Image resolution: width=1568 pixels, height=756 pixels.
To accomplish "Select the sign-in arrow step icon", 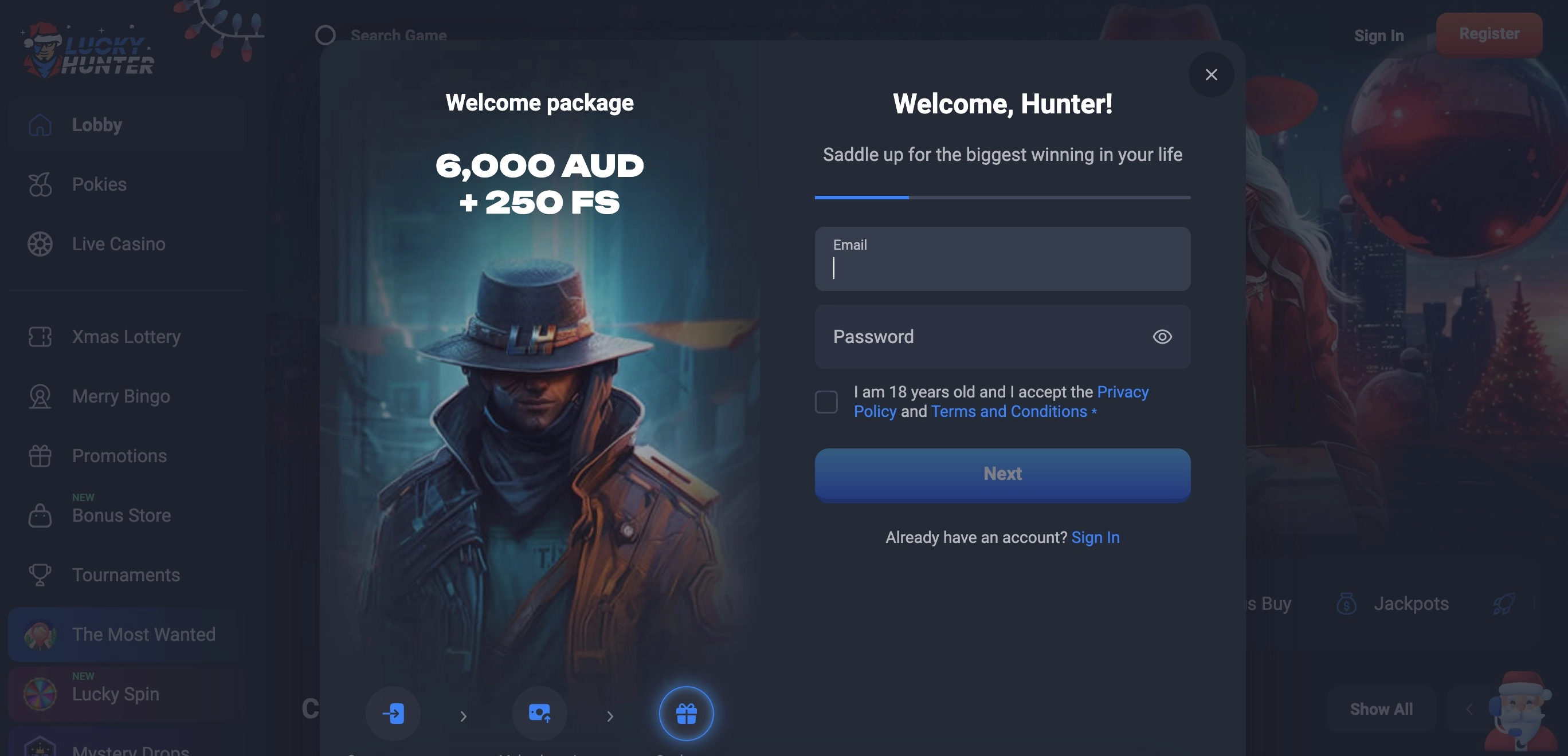I will 393,713.
